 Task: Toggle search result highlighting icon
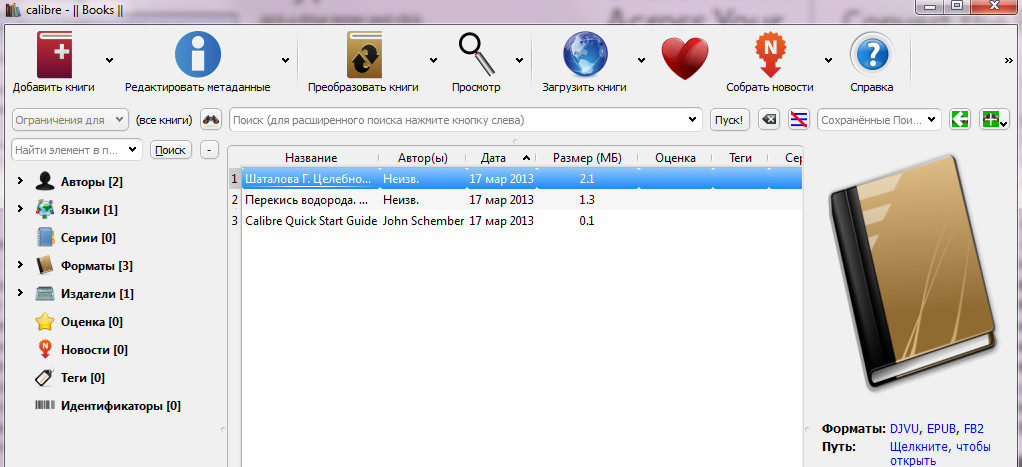798,120
